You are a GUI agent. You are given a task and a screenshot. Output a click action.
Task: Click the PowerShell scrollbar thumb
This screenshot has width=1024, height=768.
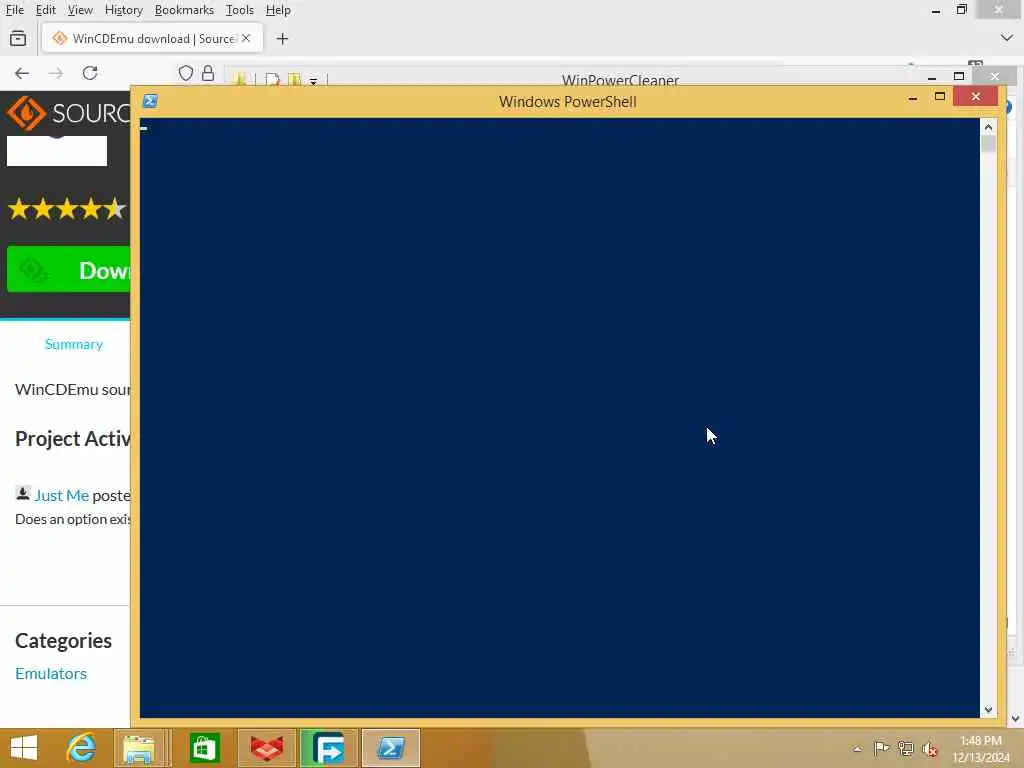click(988, 144)
